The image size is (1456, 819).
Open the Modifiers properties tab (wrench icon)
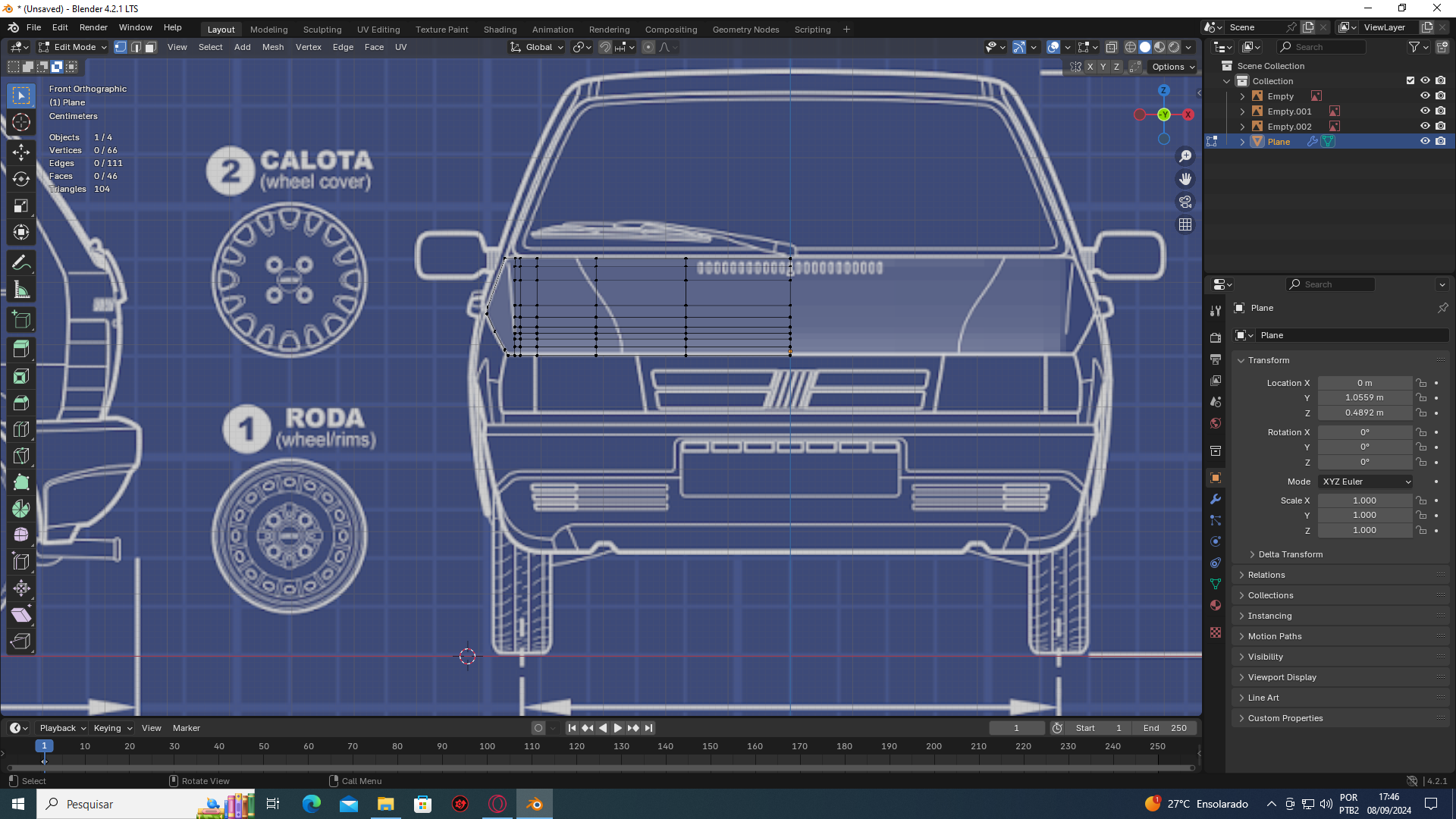(x=1216, y=499)
